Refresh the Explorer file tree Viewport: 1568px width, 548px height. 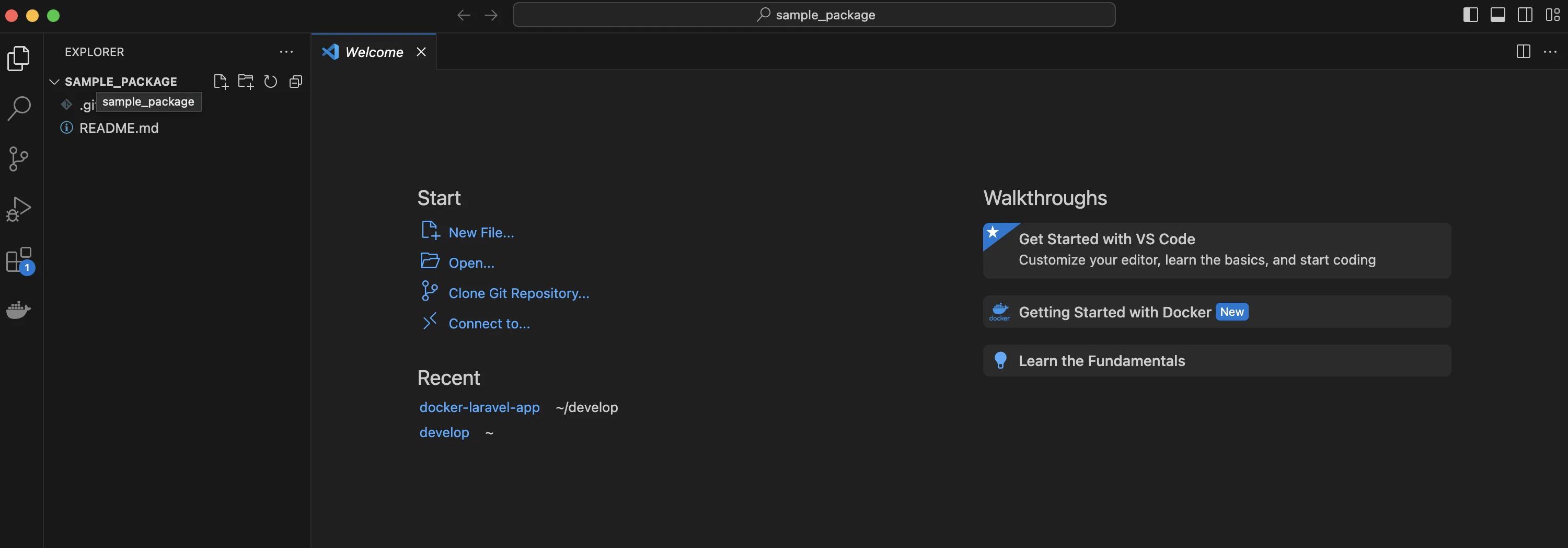point(271,82)
